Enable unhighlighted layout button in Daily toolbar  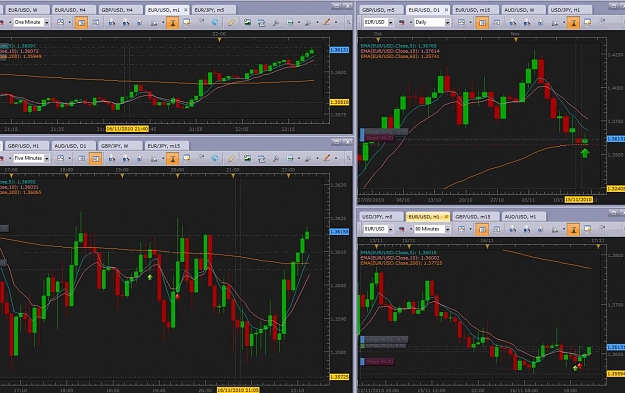(x=497, y=23)
